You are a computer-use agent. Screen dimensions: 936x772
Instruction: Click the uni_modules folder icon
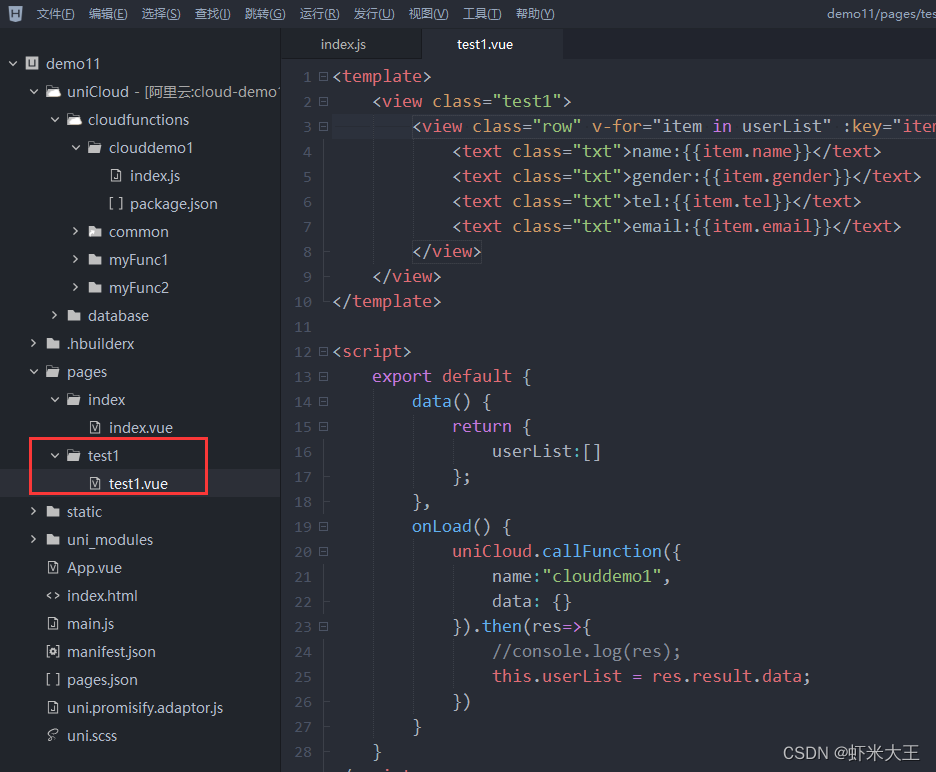click(x=53, y=540)
